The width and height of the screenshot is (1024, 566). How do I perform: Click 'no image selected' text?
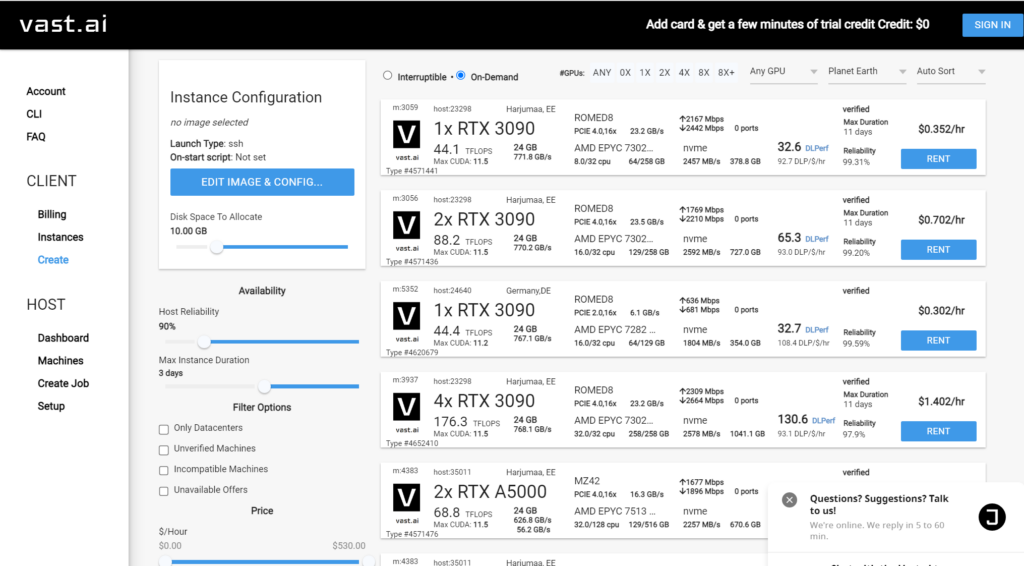pyautogui.click(x=209, y=122)
